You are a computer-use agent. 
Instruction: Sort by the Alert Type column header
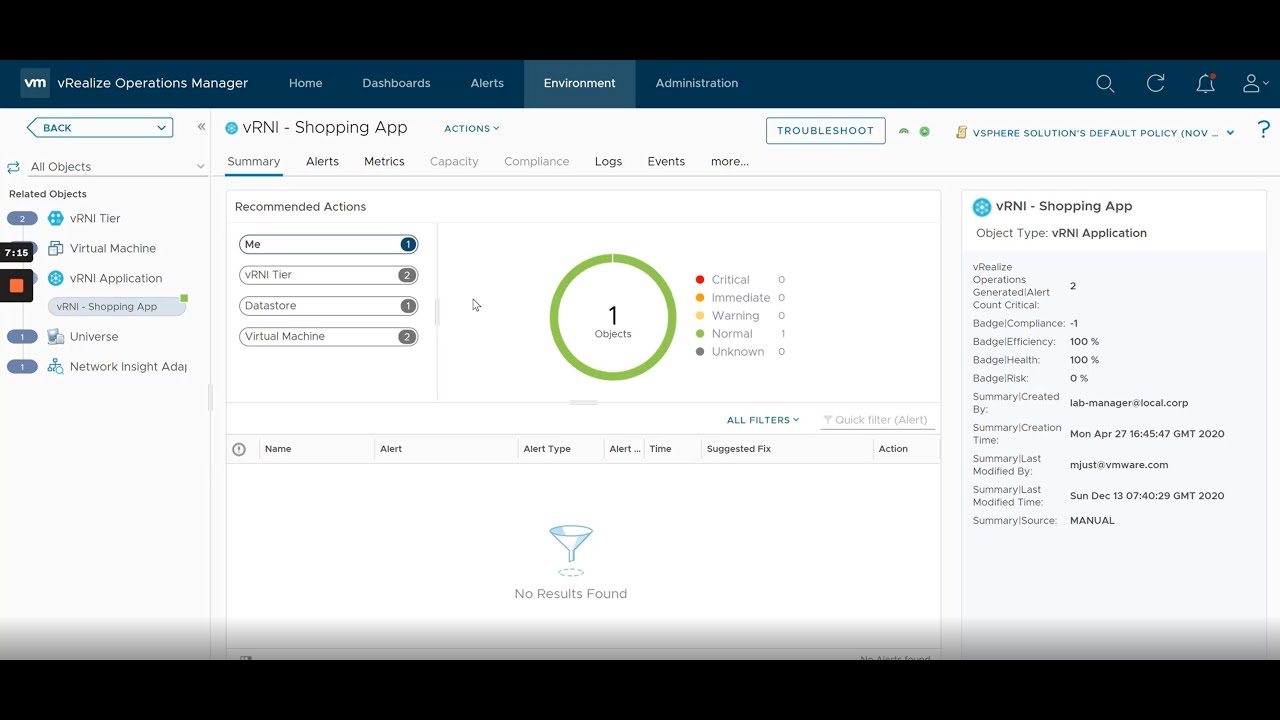[x=547, y=449]
